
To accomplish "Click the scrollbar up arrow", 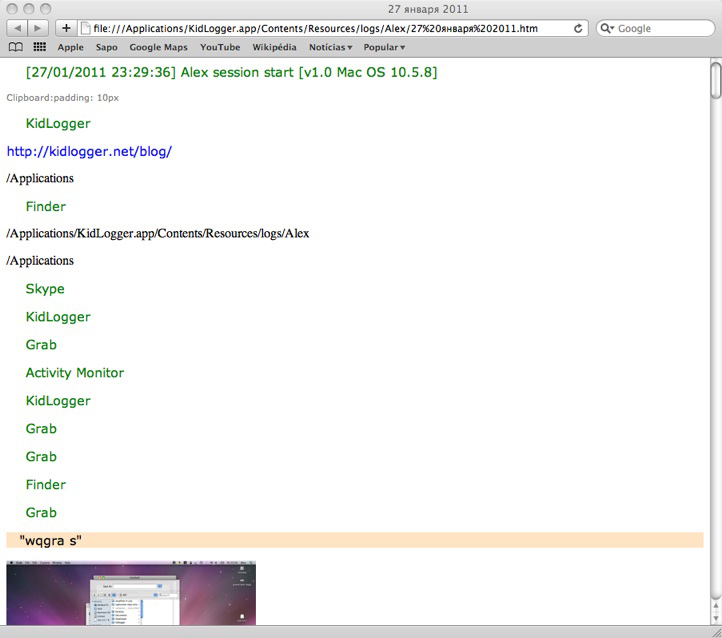I will point(716,606).
